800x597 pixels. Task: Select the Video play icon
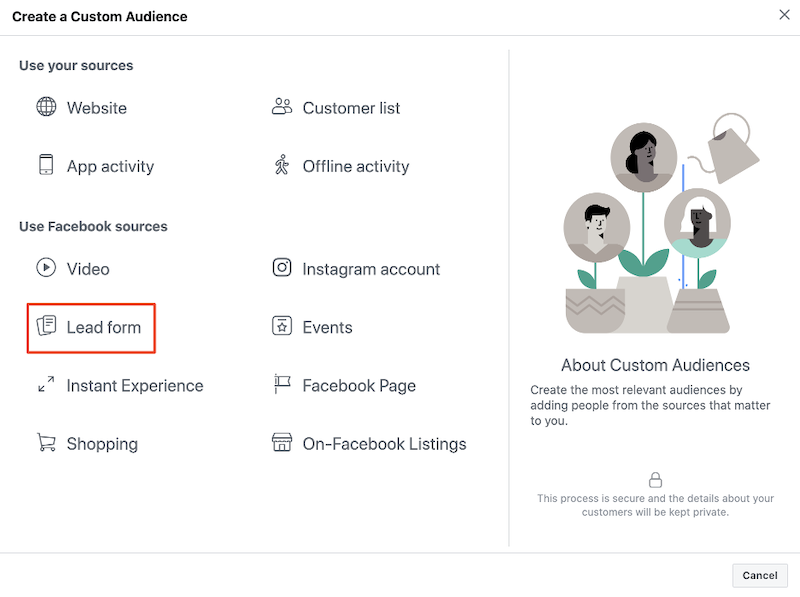point(46,268)
